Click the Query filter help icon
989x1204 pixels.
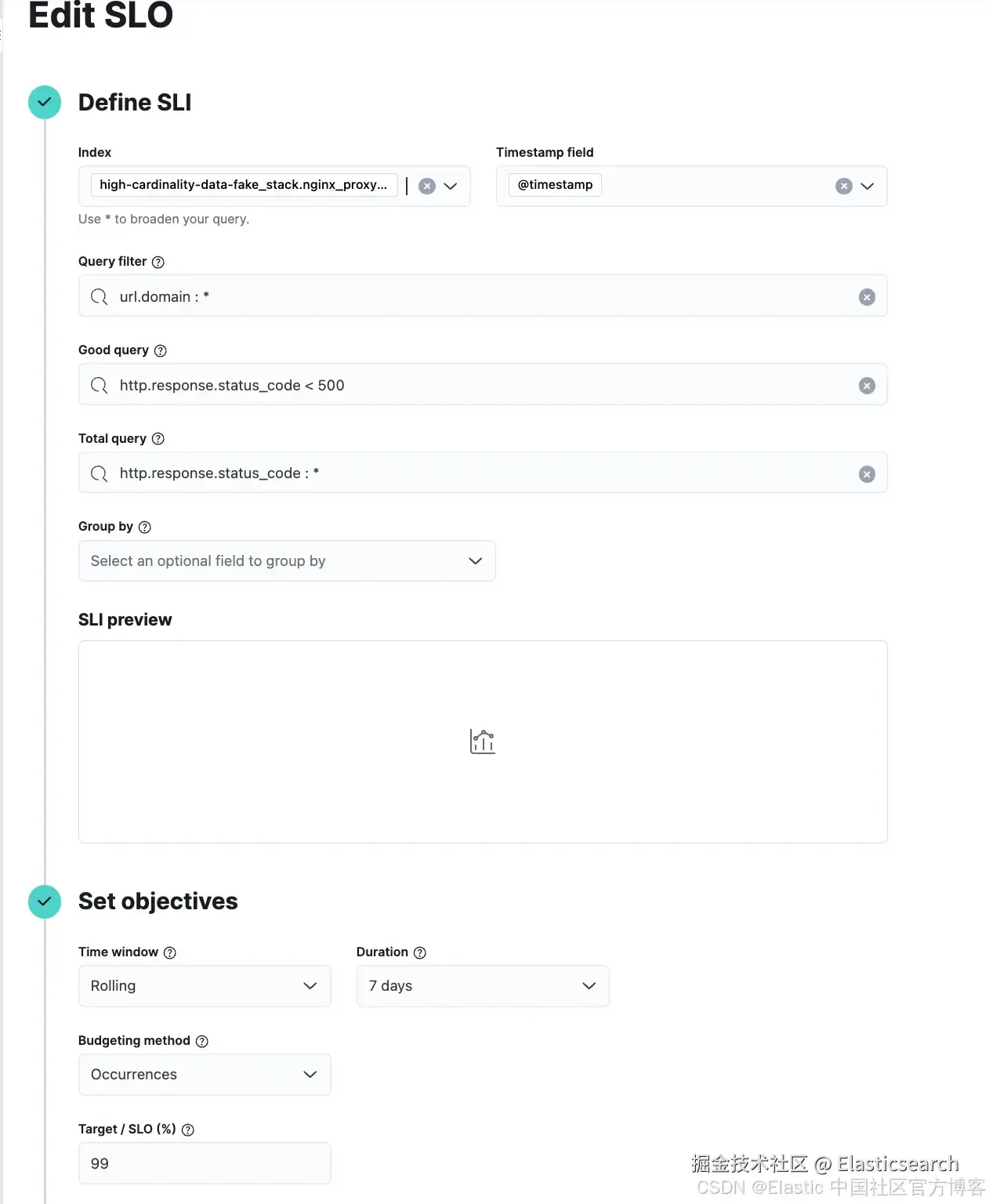pyautogui.click(x=158, y=262)
